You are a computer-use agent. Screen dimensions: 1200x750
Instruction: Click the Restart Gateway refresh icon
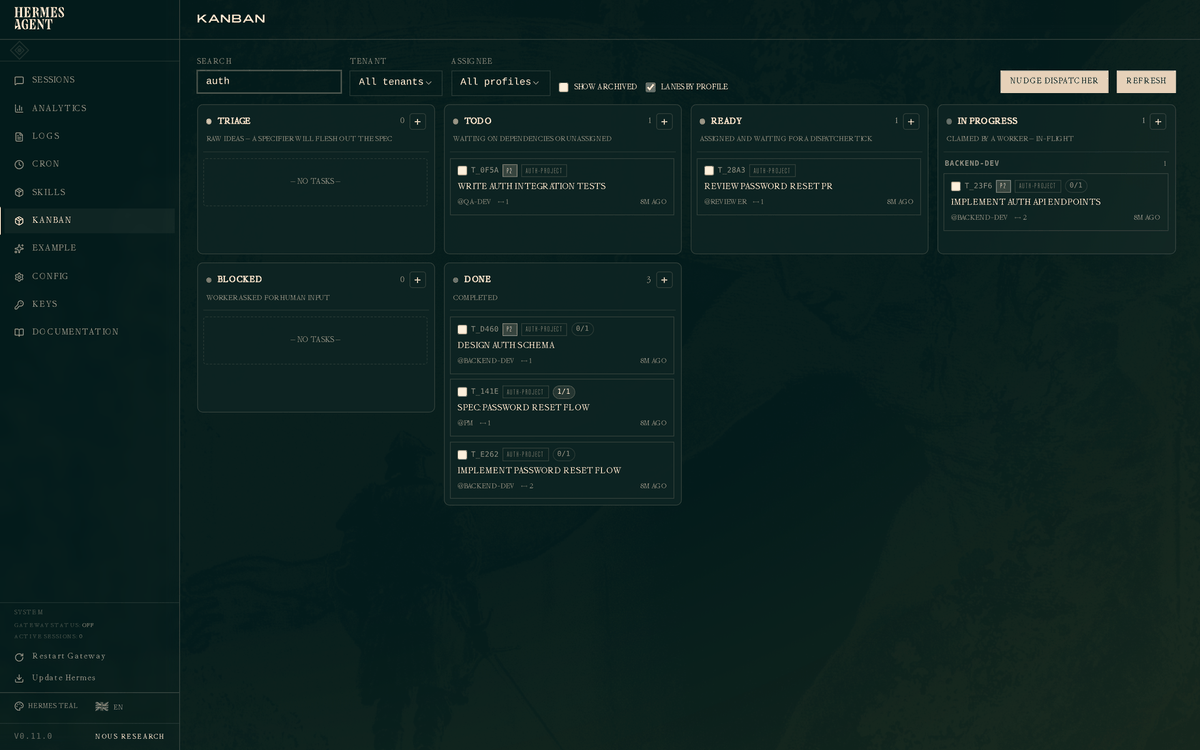pos(19,657)
